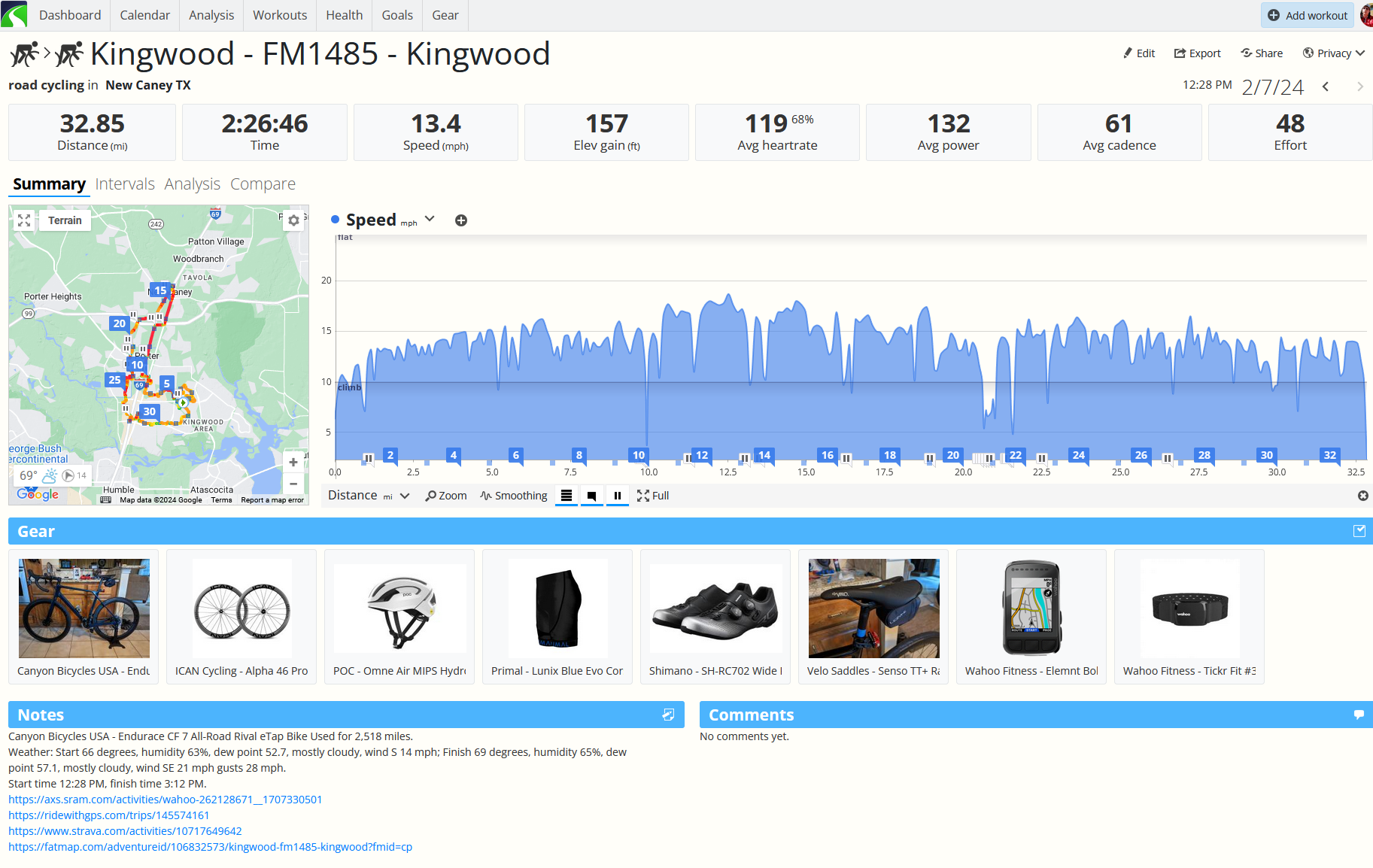Open ICAN Cycling Alpha 46 Pro wheels
Image resolution: width=1373 pixels, height=868 pixels.
pos(241,617)
